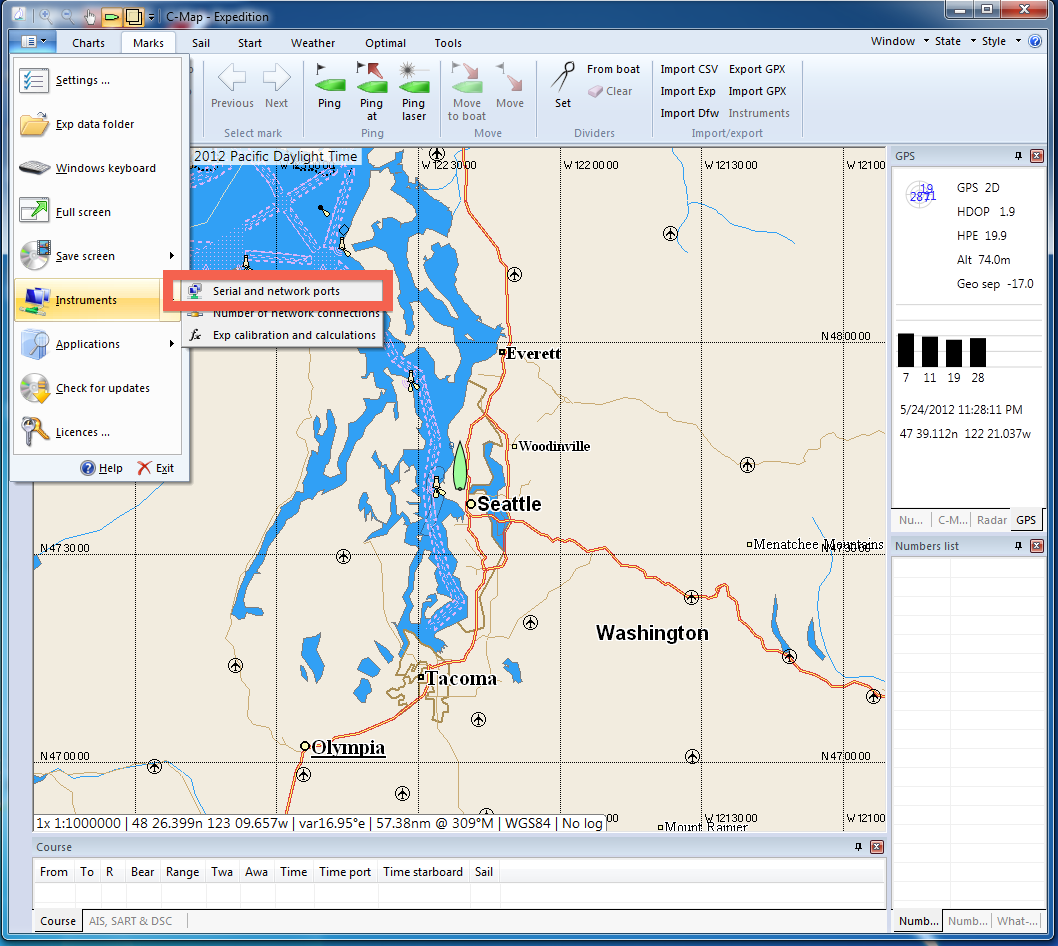Image resolution: width=1058 pixels, height=946 pixels.
Task: Switch to the What-... tab
Action: point(1017,921)
